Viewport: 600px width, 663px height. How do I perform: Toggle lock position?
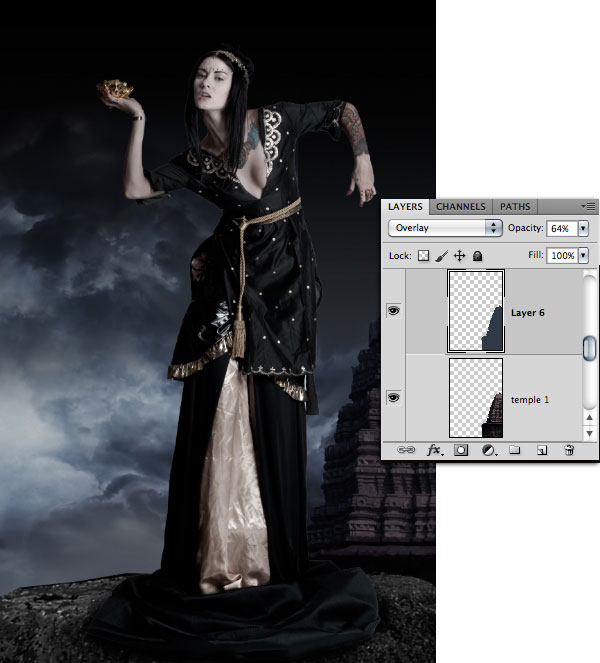(x=459, y=256)
